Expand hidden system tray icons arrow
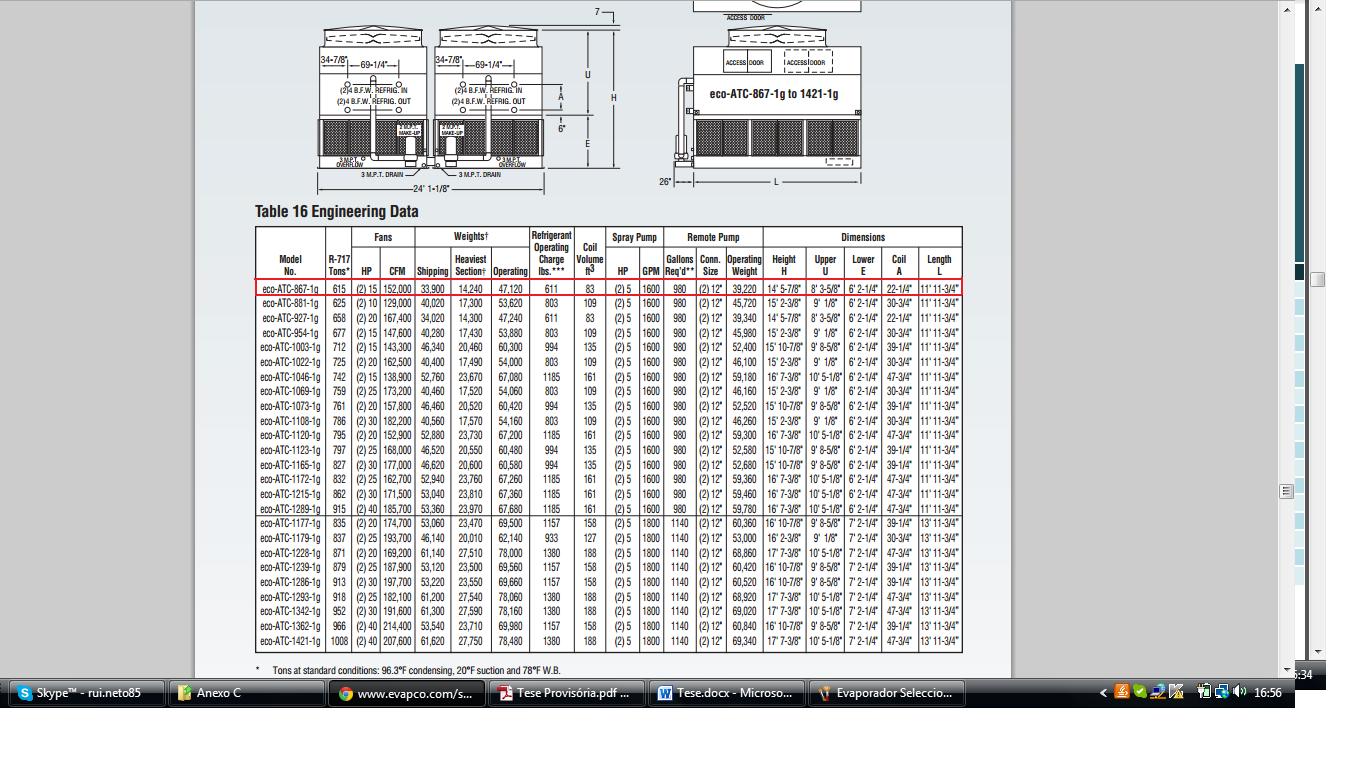1366x768 pixels. (x=1103, y=692)
